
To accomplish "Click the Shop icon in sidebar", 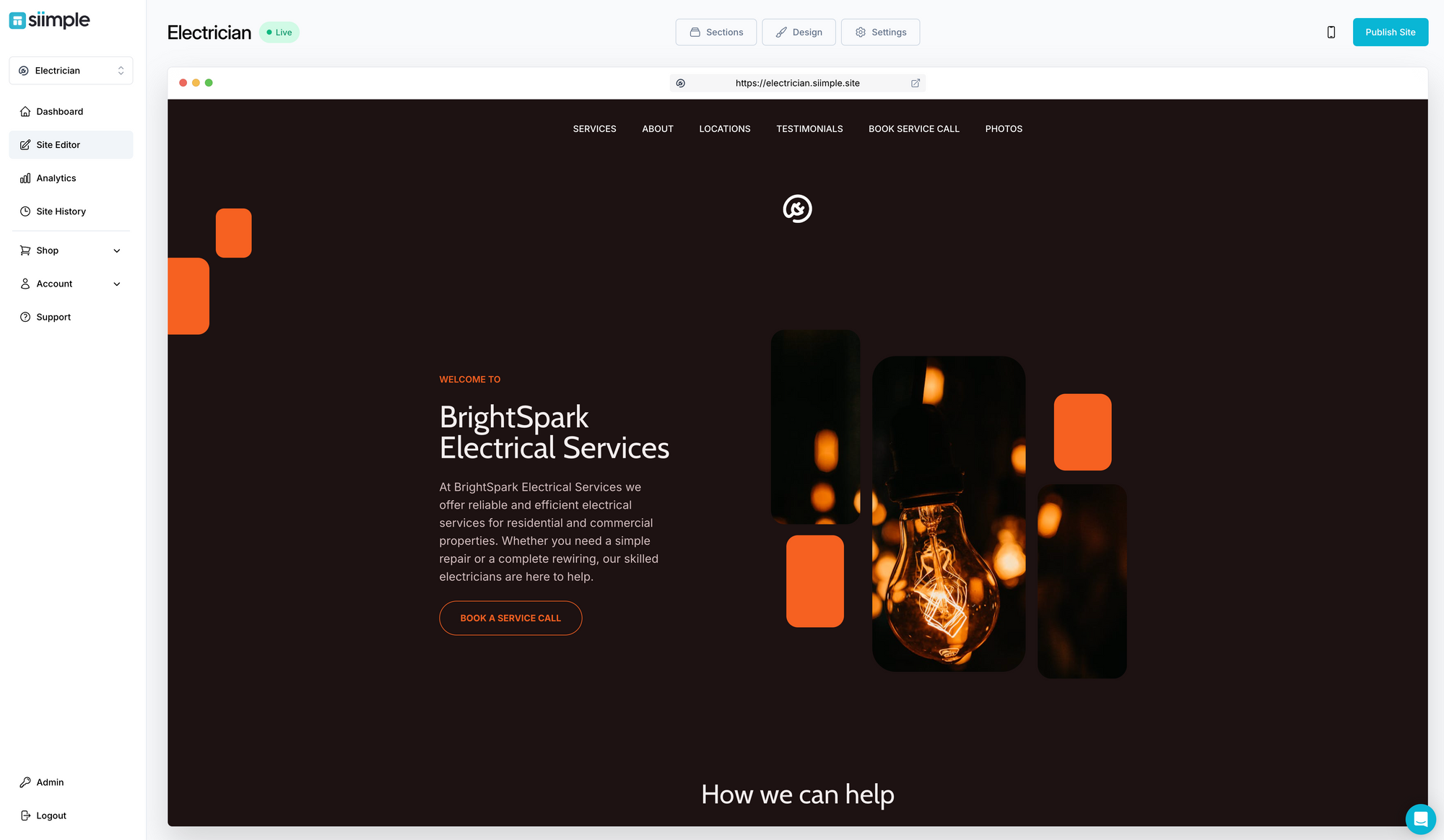I will pyautogui.click(x=25, y=249).
